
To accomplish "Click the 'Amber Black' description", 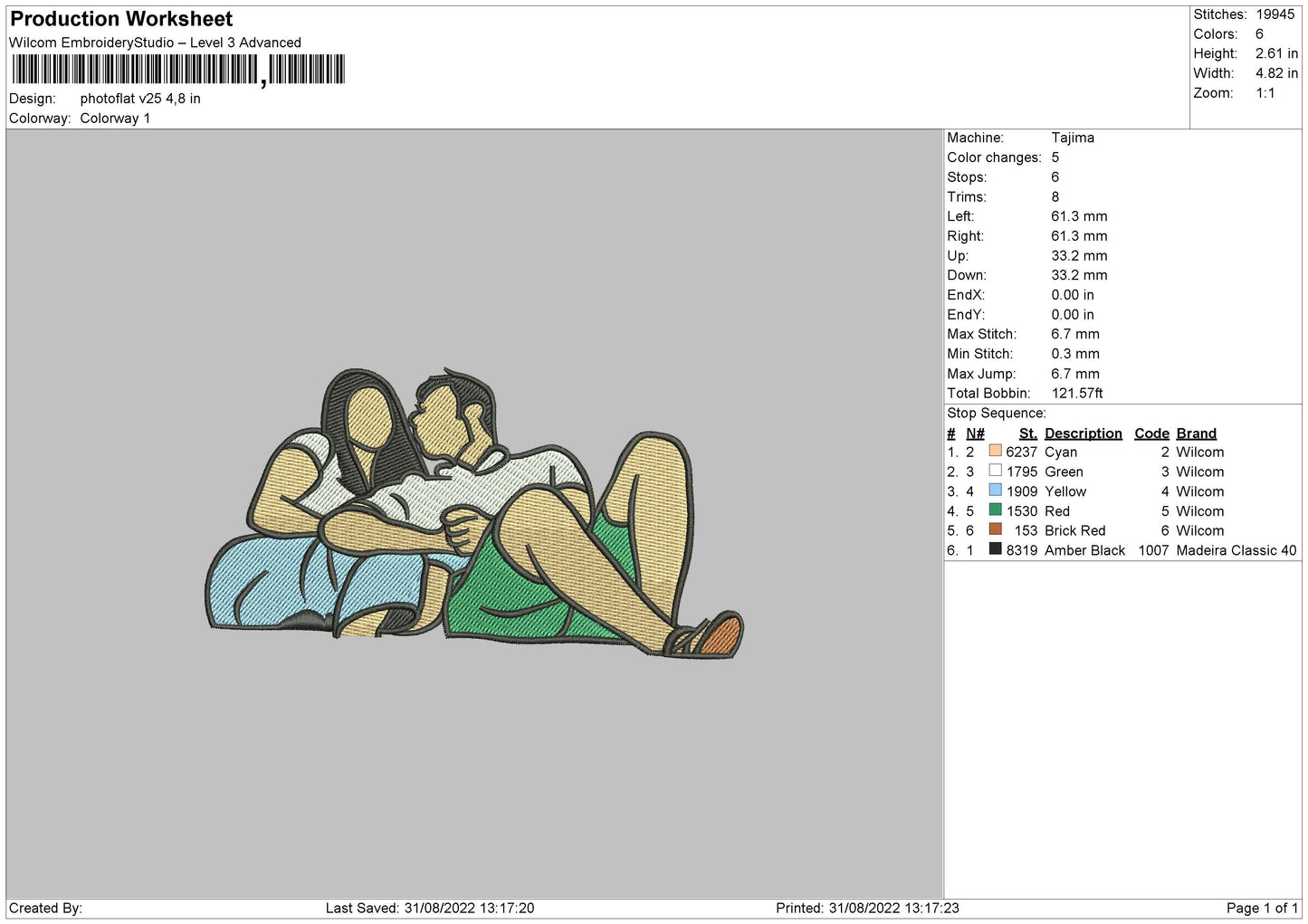I will 1084,550.
